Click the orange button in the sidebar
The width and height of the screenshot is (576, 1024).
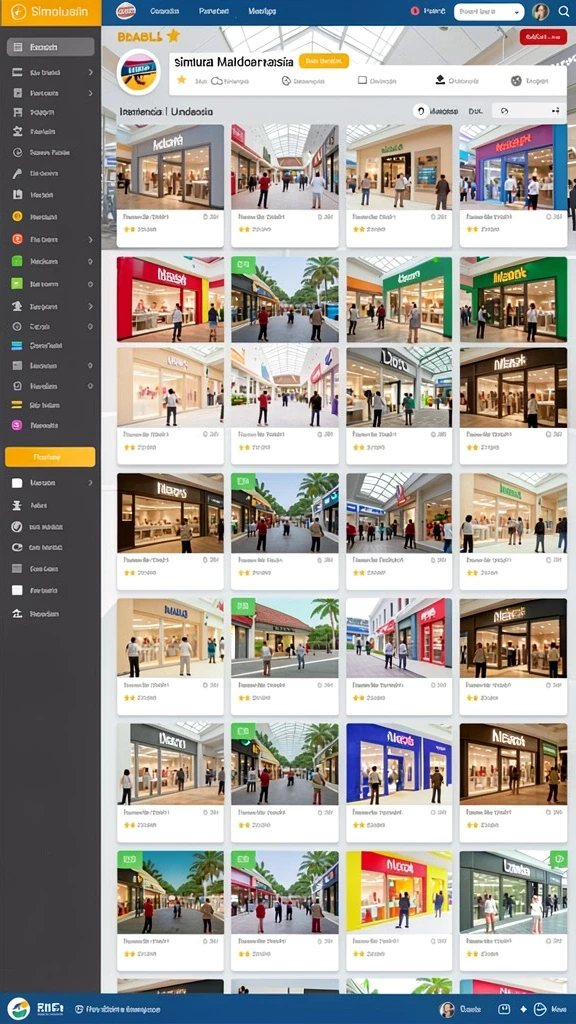[x=50, y=457]
